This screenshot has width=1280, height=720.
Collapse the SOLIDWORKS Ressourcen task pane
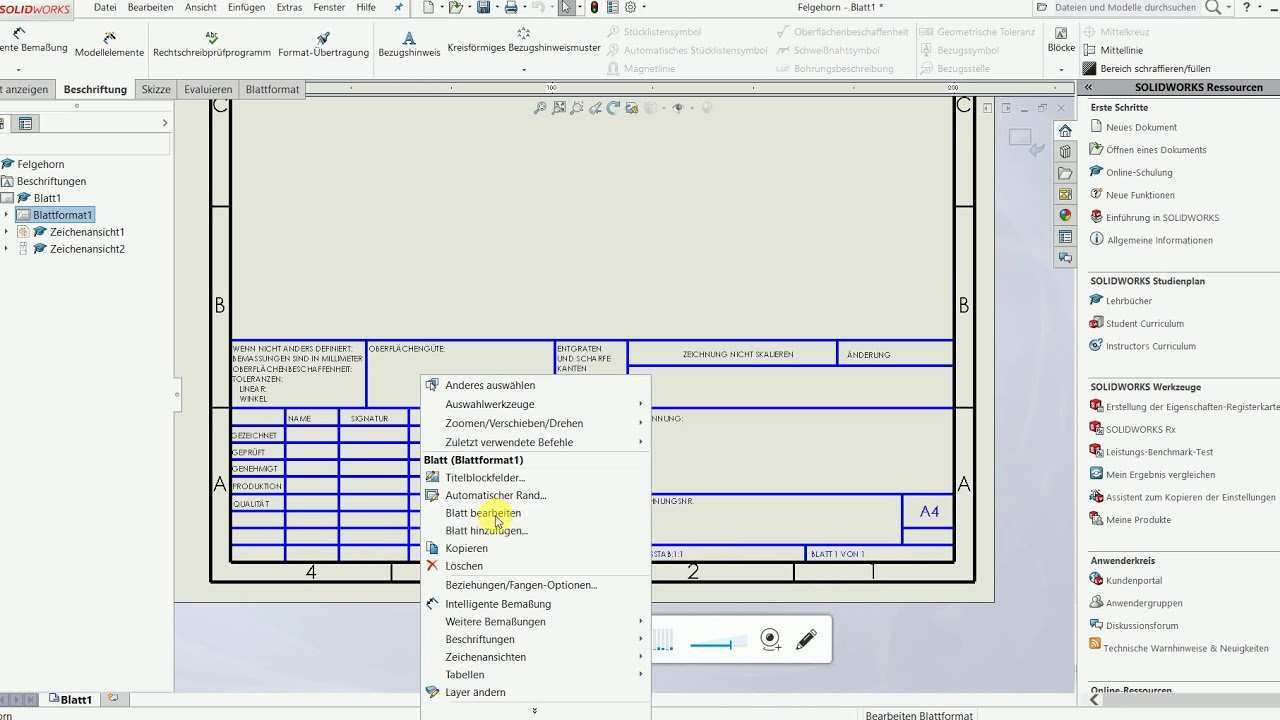[x=1088, y=88]
